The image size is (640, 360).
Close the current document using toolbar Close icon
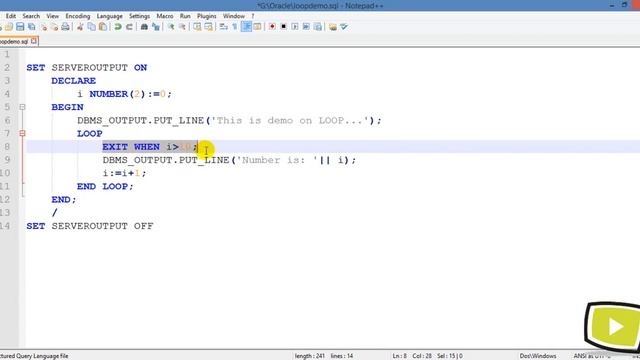point(43,27)
